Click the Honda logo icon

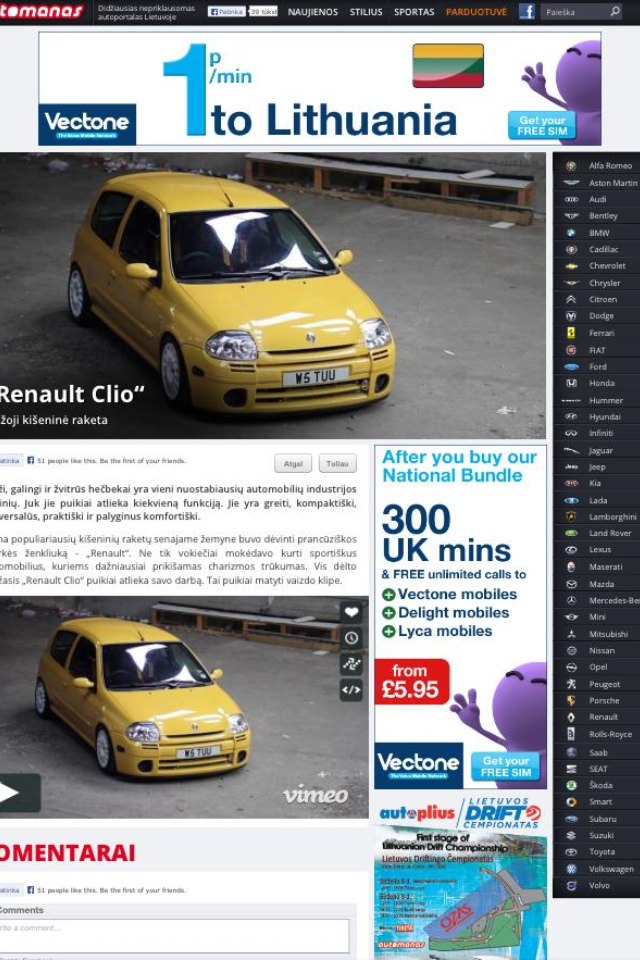click(x=571, y=383)
